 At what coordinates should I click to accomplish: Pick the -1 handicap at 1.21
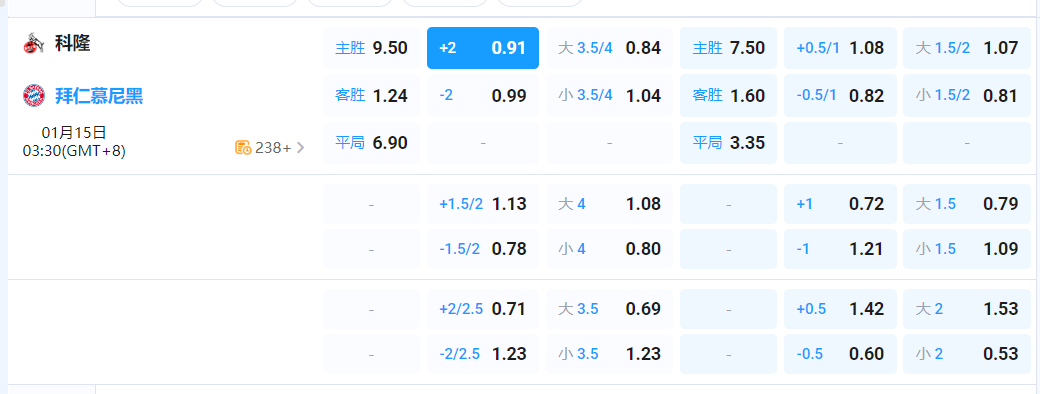coord(840,249)
